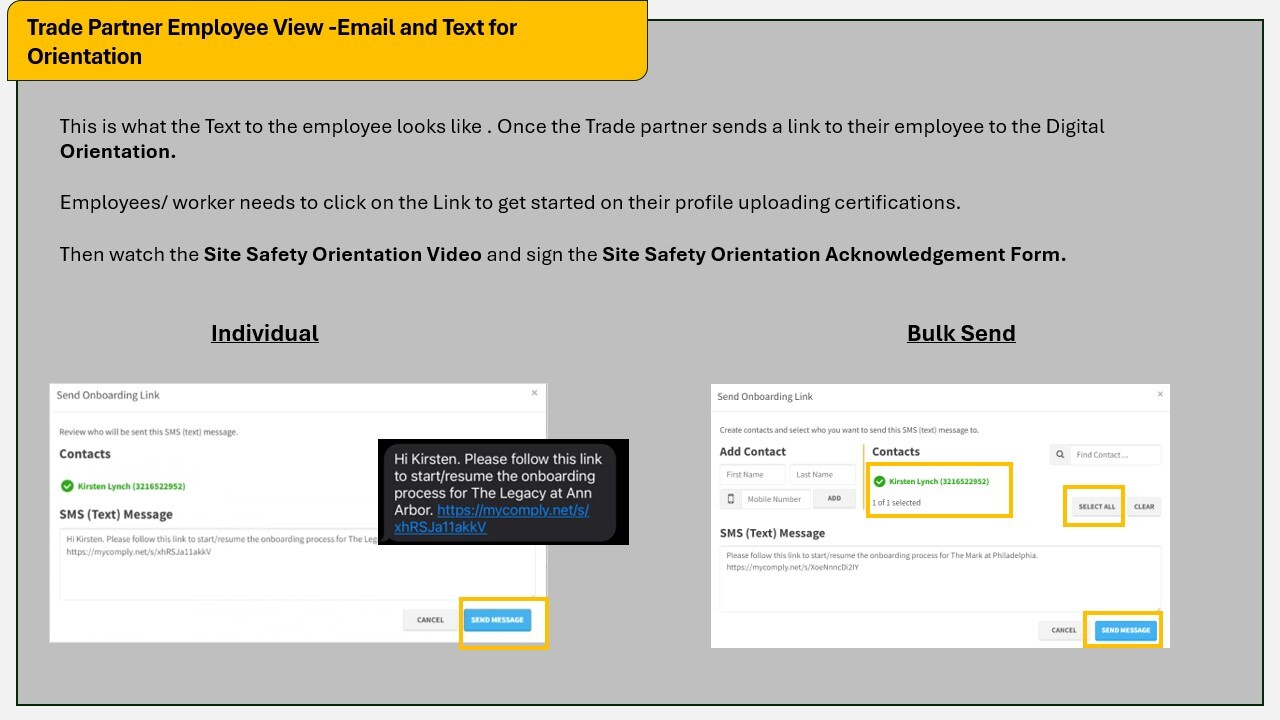1280x720 pixels.
Task: Click Send Message in Individual dialog
Action: [497, 620]
